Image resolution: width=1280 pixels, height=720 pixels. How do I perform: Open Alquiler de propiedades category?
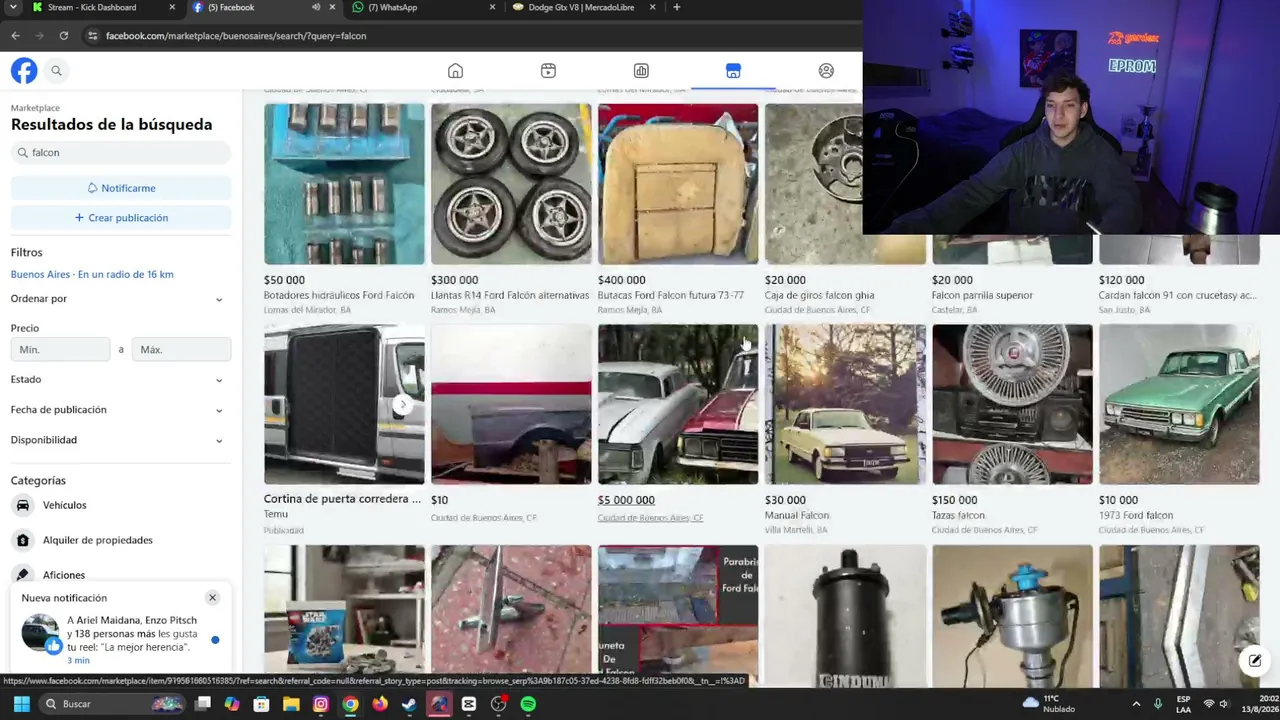[98, 540]
